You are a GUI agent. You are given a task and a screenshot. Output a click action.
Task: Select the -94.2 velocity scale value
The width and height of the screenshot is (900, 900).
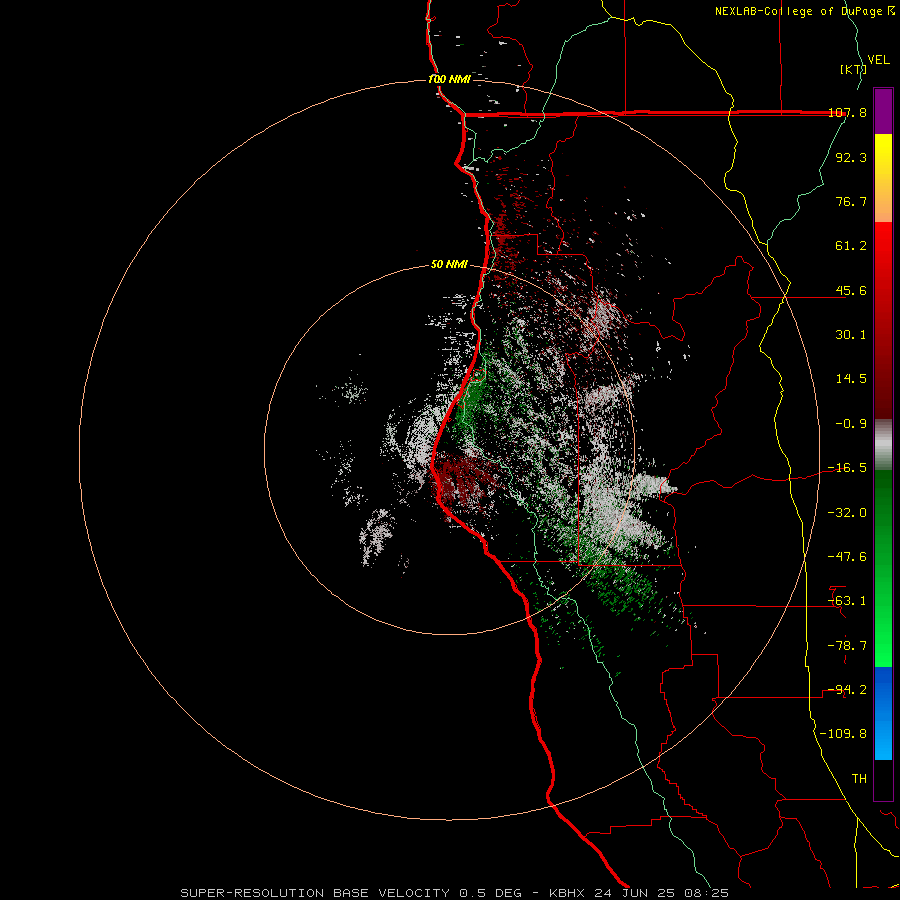847,689
